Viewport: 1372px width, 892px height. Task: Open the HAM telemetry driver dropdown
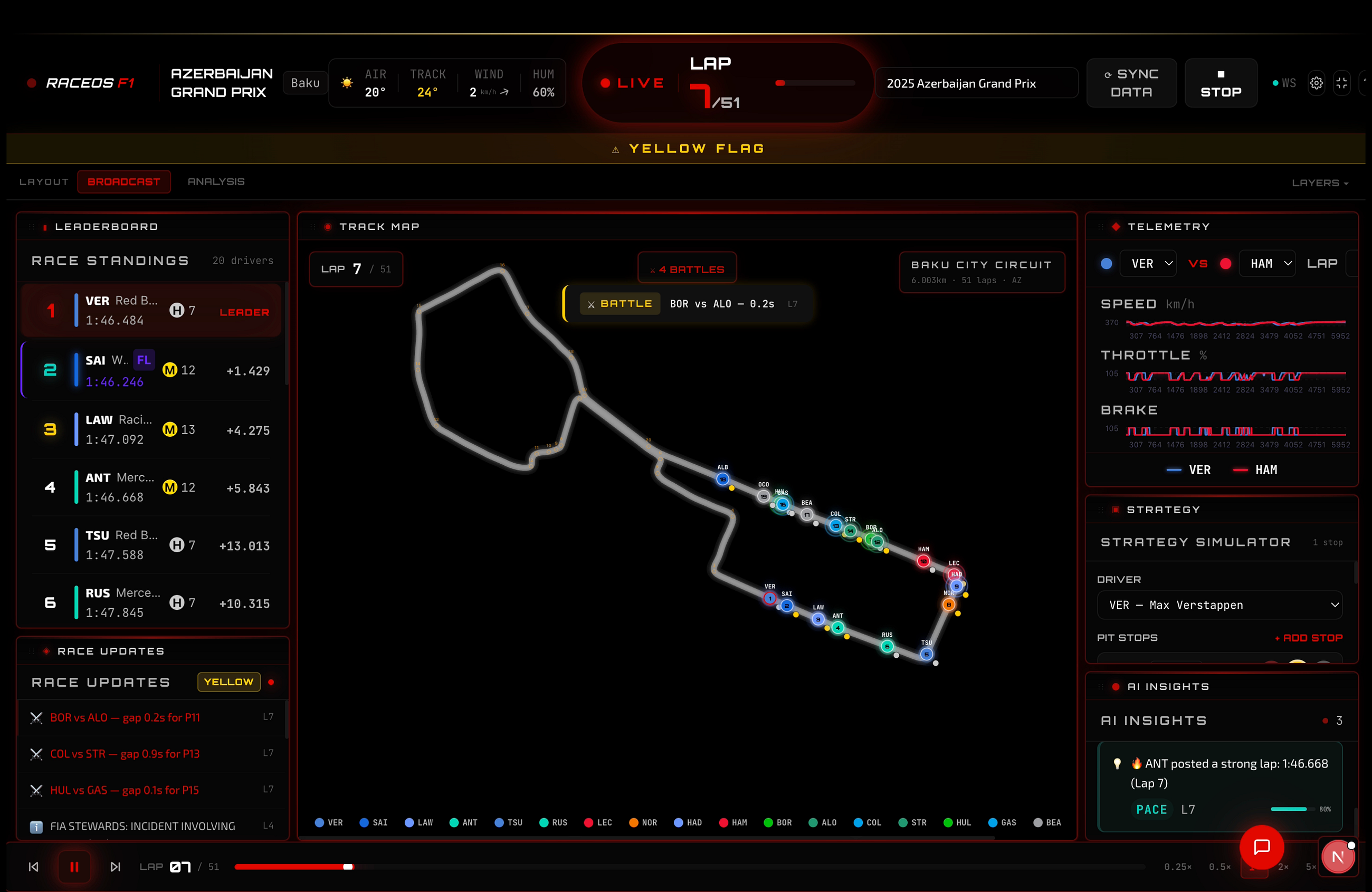1267,263
